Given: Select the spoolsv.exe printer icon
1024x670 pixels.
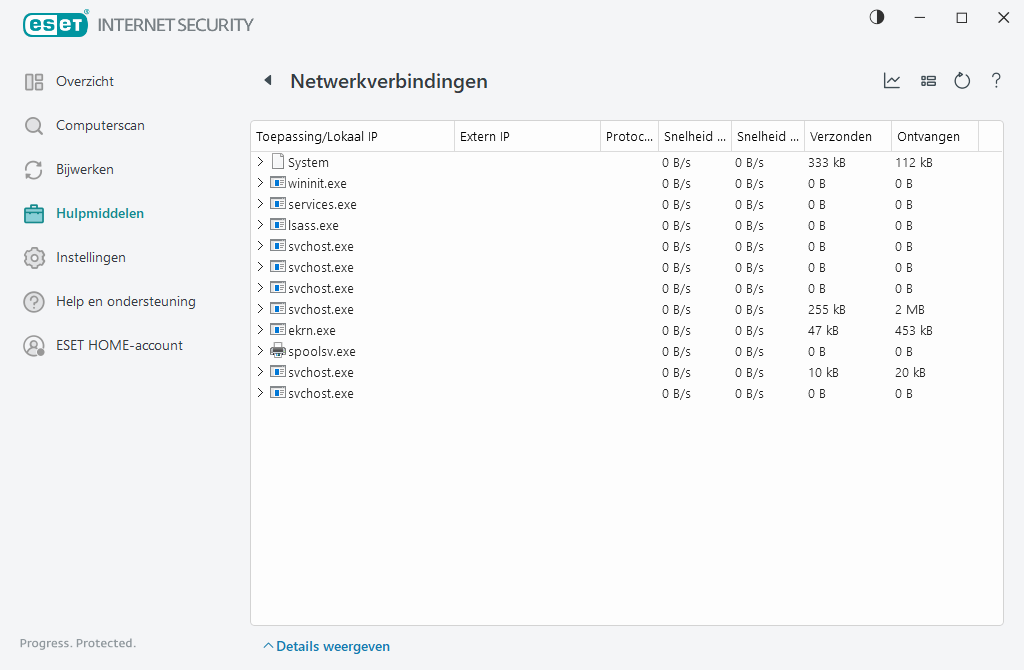Looking at the screenshot, I should (278, 351).
